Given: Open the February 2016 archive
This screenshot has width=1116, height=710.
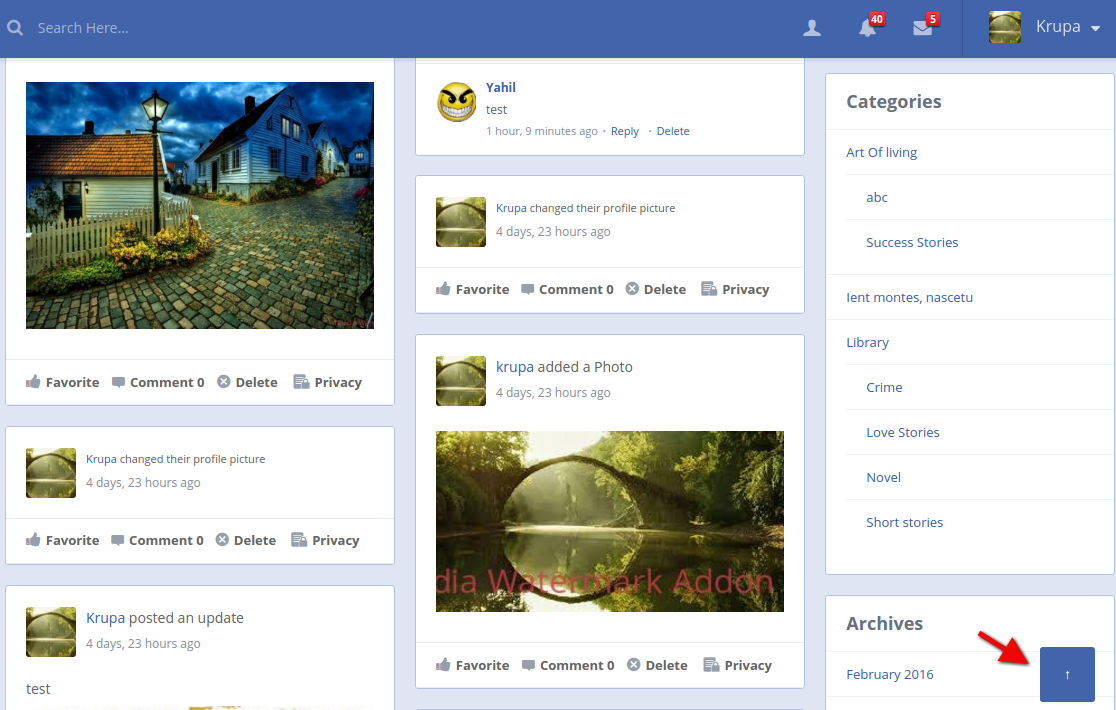Looking at the screenshot, I should pyautogui.click(x=889, y=674).
